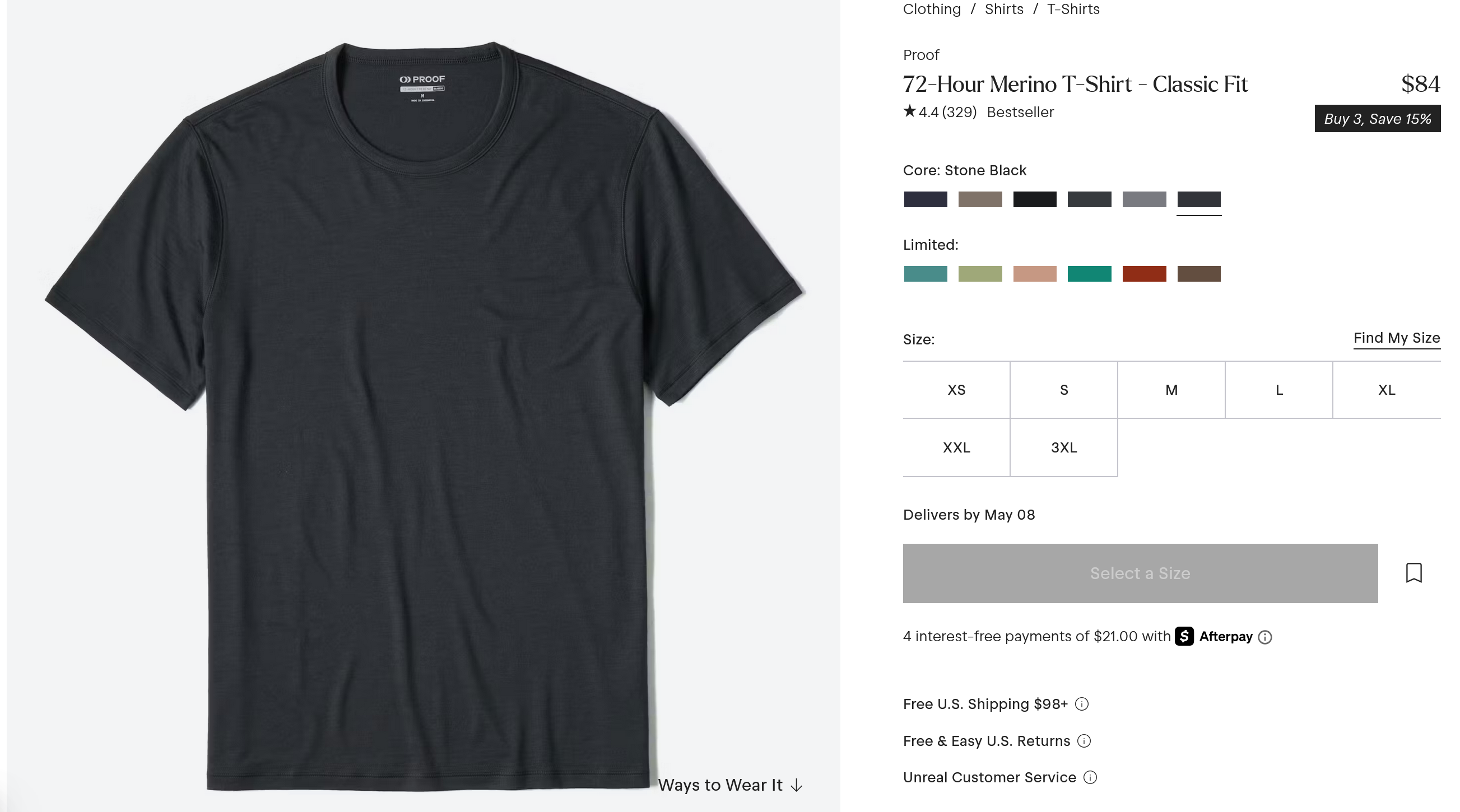Viewport: 1460px width, 812px height.
Task: Select the navy core color swatch
Action: tap(925, 199)
